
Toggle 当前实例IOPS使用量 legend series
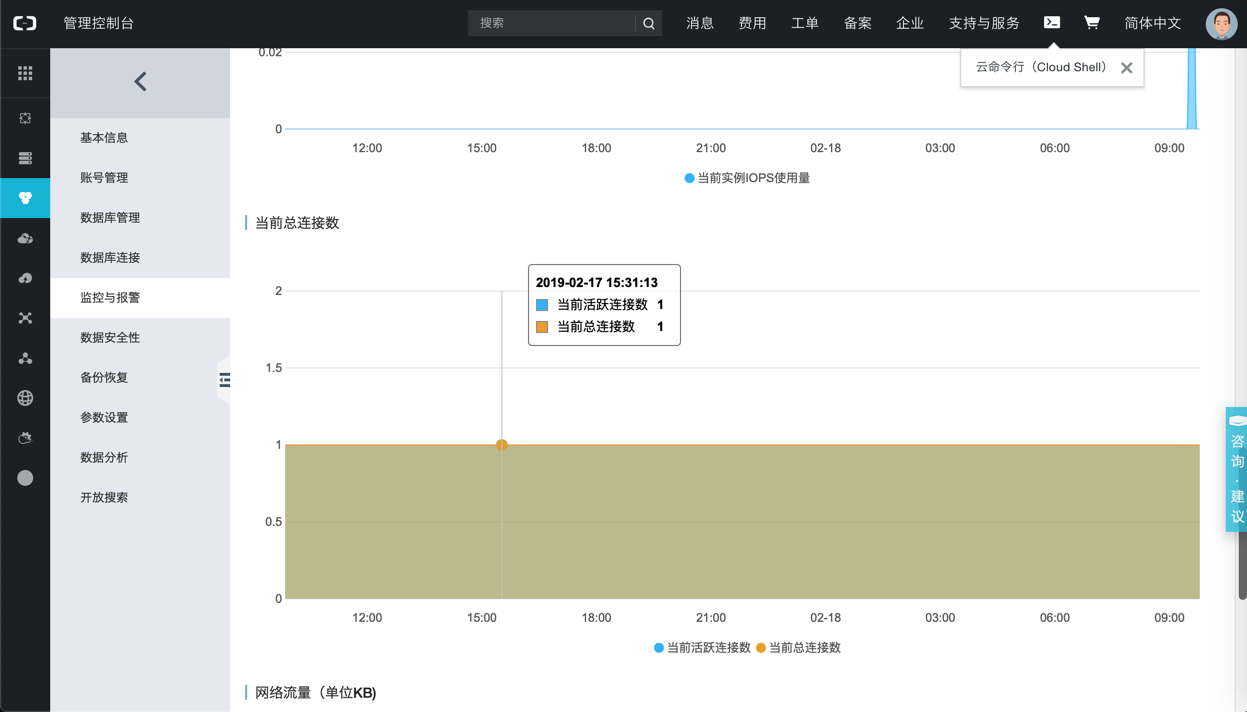747,178
